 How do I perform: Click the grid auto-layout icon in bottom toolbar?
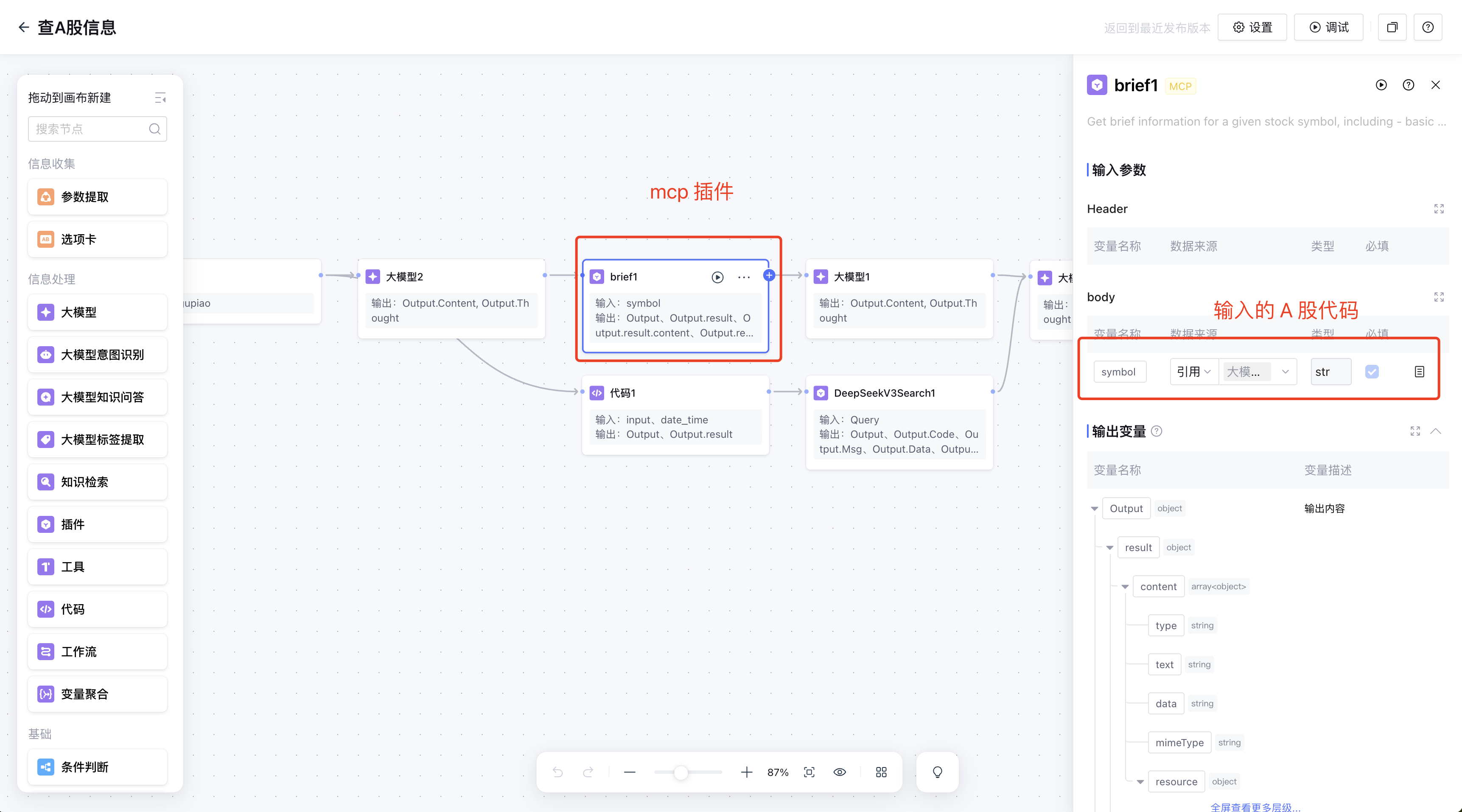pos(881,772)
